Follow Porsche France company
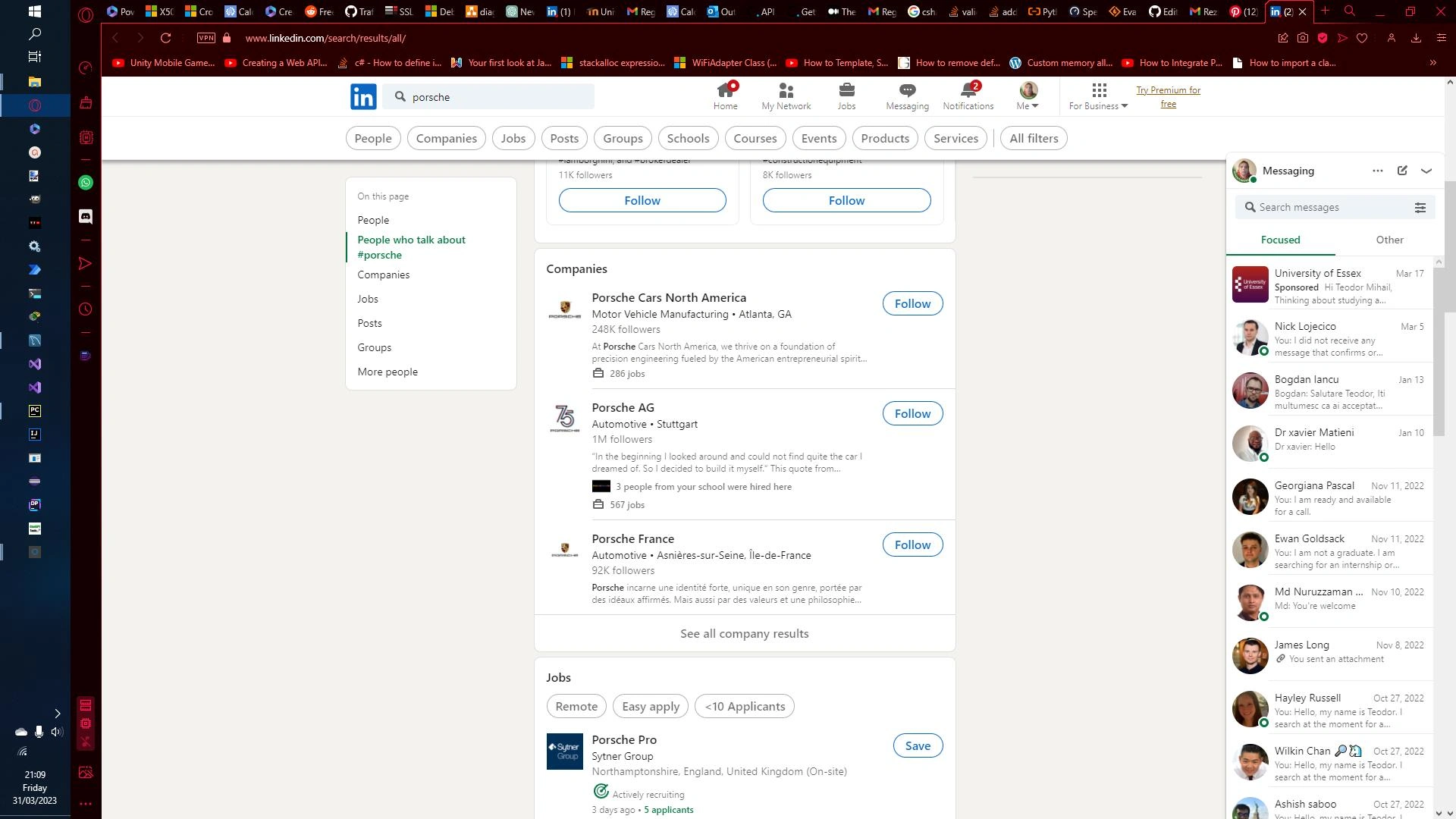The width and height of the screenshot is (1456, 819). point(912,544)
